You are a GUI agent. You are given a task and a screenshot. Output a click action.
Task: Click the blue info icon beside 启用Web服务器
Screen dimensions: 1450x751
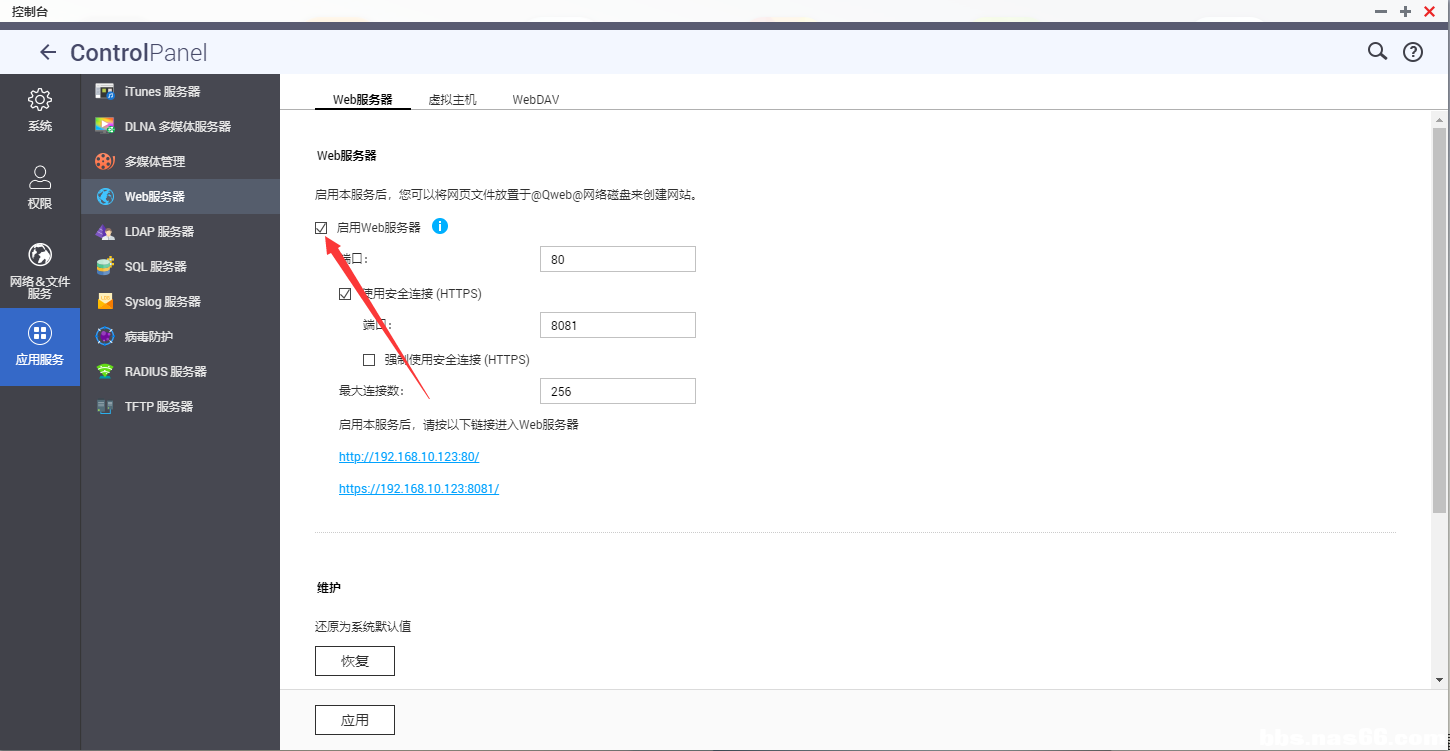tap(440, 227)
